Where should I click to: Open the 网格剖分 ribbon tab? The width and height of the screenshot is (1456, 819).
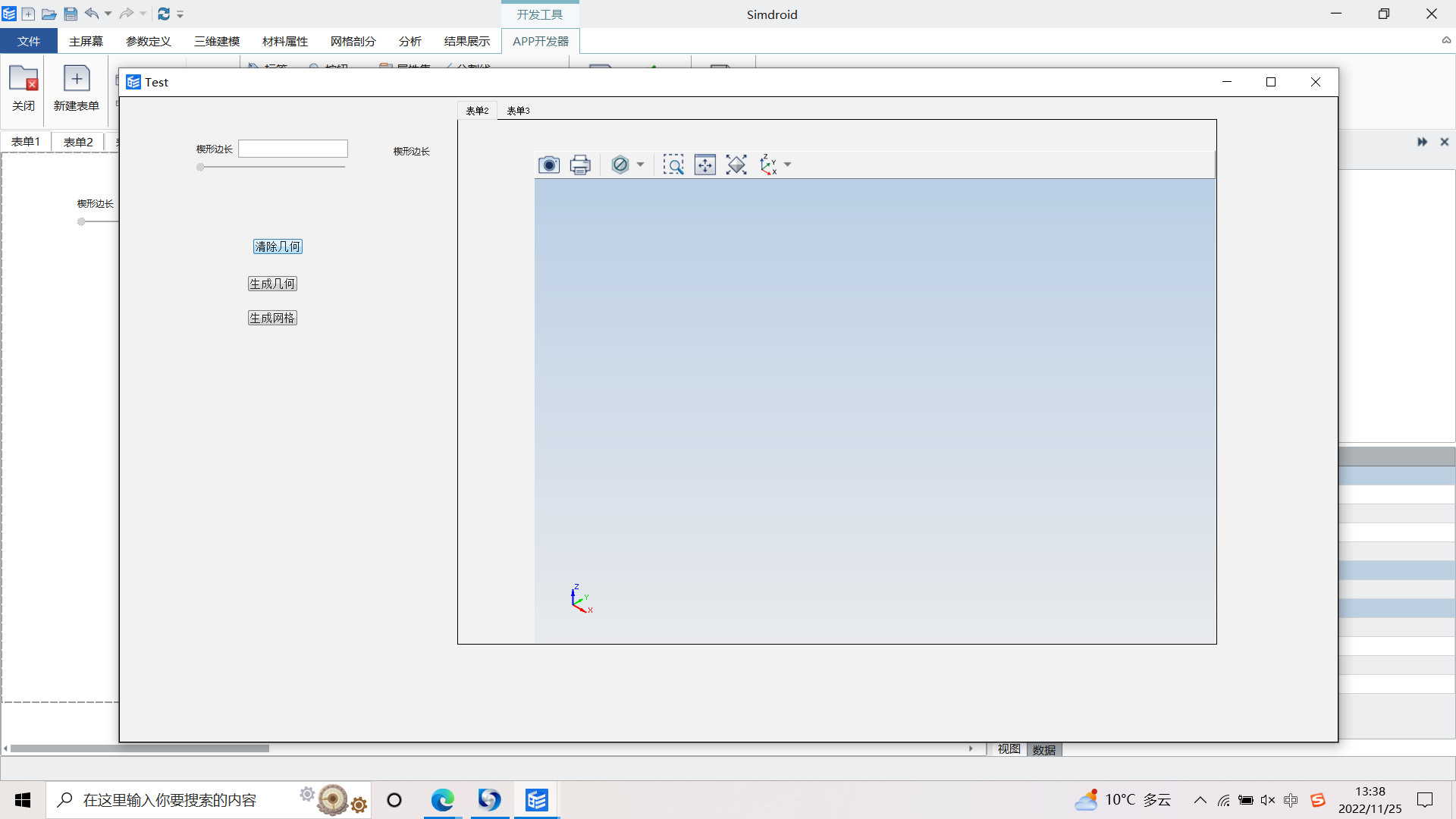tap(353, 41)
